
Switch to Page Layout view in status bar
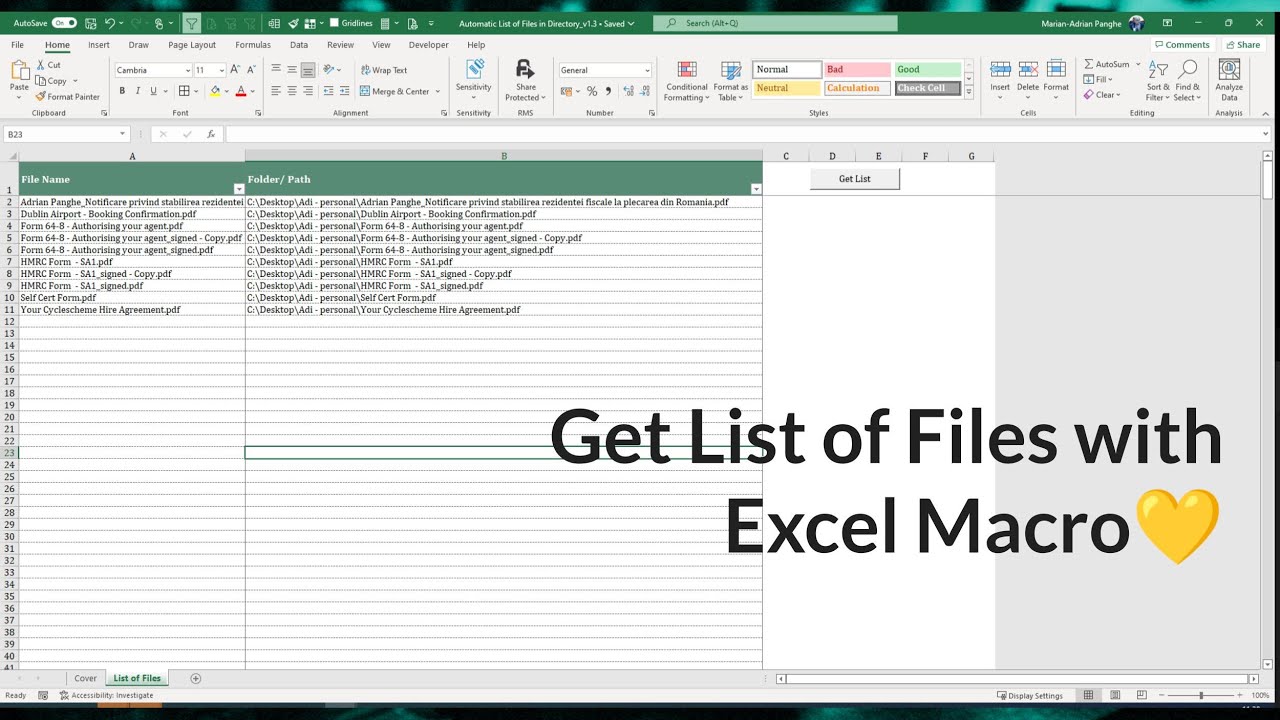1115,695
